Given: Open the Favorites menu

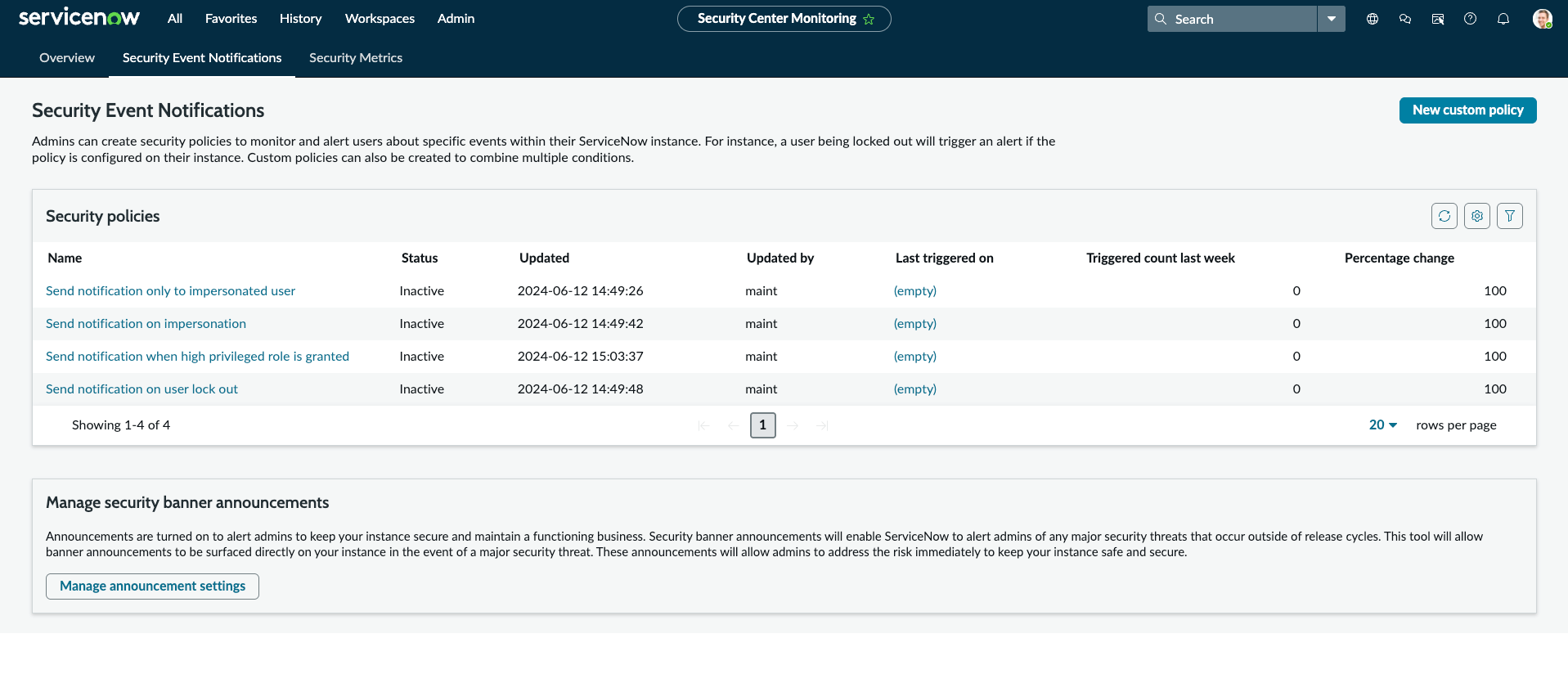Looking at the screenshot, I should coord(231,19).
